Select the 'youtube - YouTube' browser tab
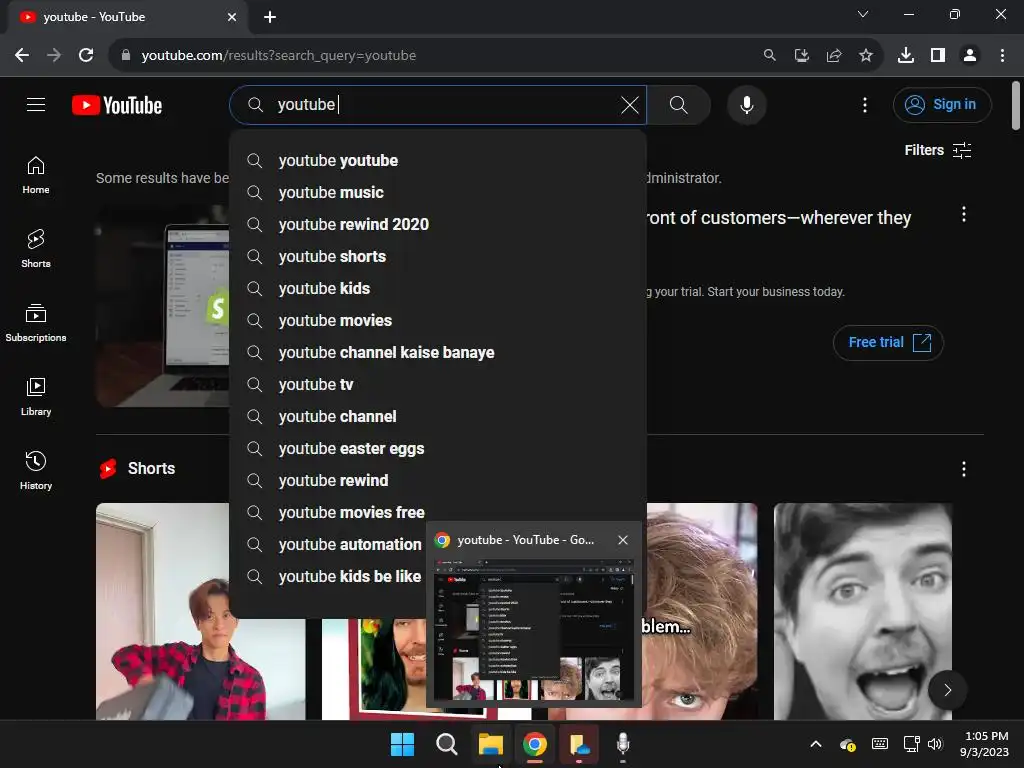The width and height of the screenshot is (1024, 768). tap(128, 17)
